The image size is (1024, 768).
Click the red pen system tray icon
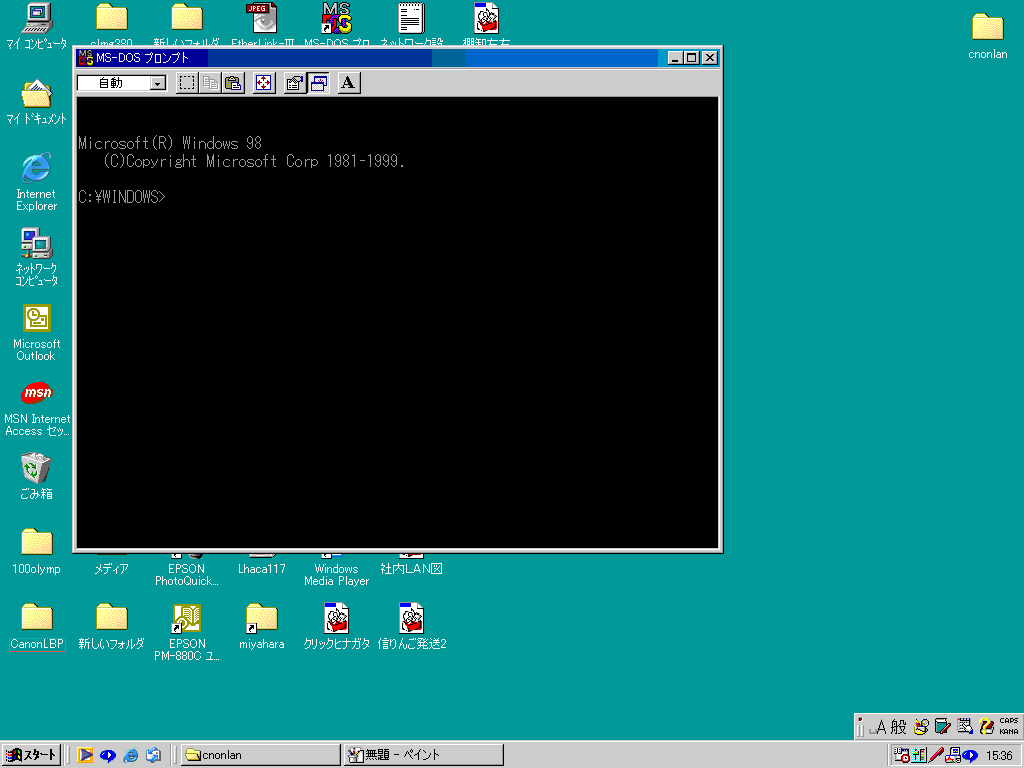(x=936, y=756)
